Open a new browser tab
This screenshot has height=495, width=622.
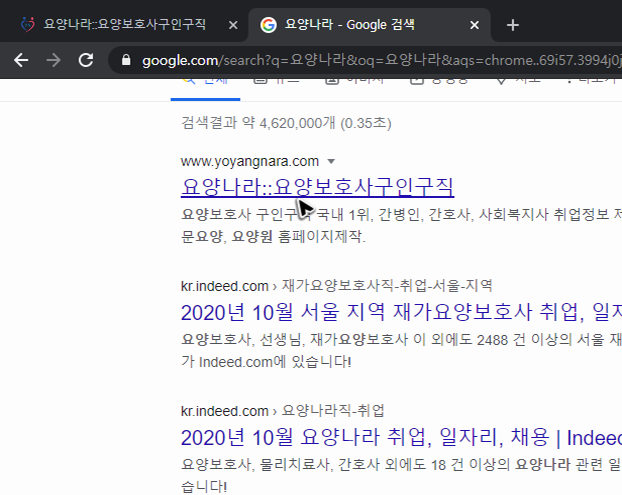pos(513,25)
